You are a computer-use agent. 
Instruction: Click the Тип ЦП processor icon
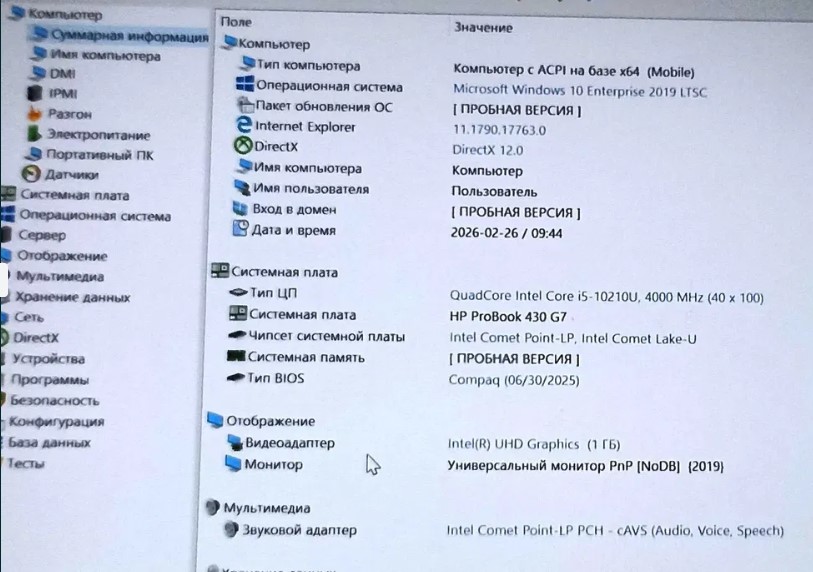click(238, 292)
